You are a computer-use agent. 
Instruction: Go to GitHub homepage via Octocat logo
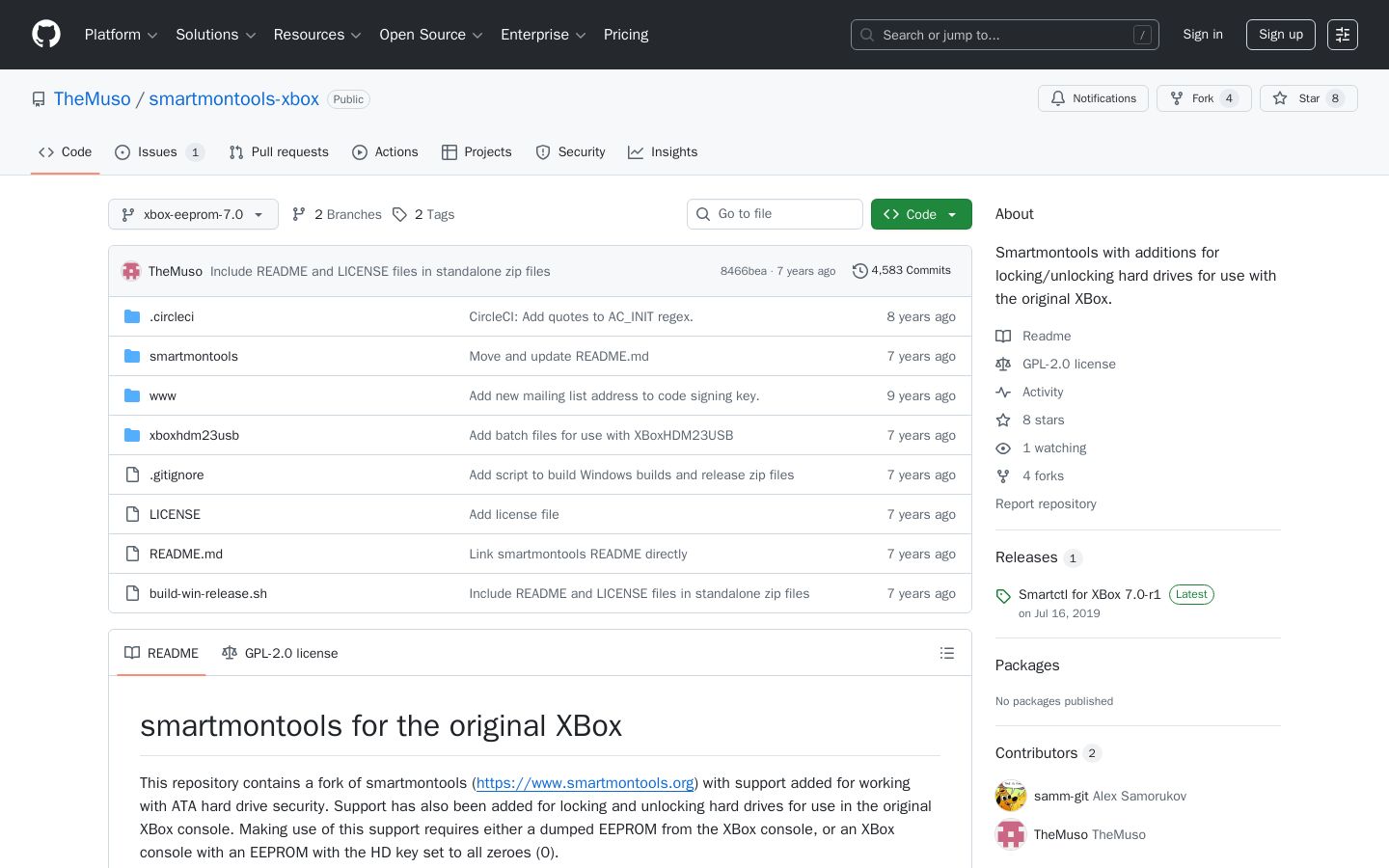tap(46, 35)
